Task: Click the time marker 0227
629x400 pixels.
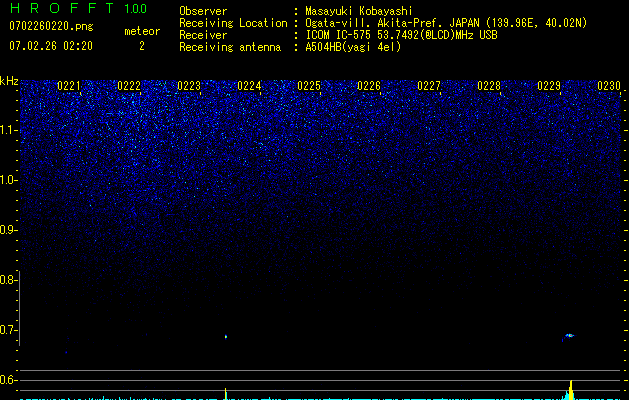Action: click(429, 86)
